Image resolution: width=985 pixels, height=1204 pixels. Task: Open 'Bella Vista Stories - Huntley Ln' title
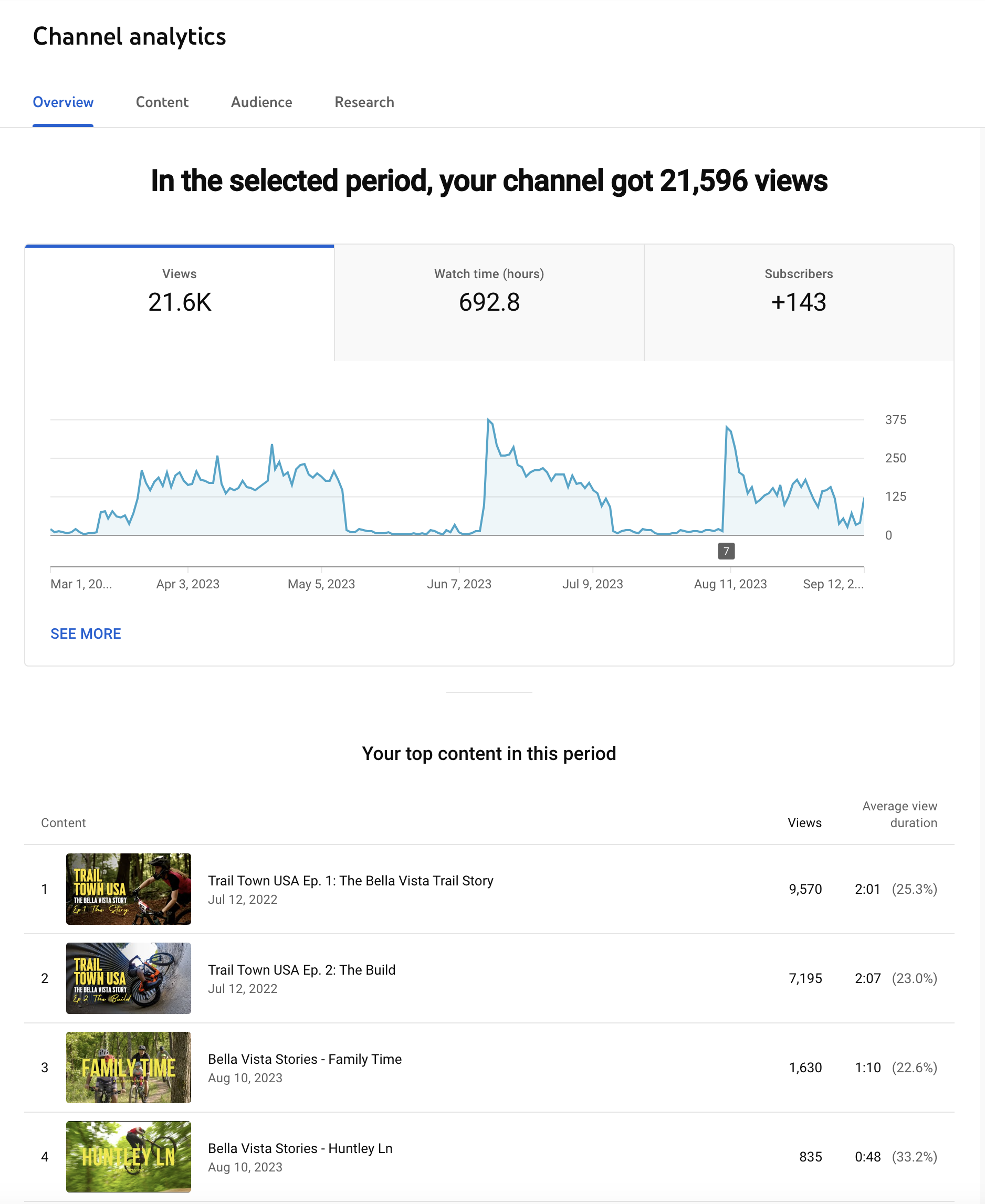click(x=300, y=1148)
